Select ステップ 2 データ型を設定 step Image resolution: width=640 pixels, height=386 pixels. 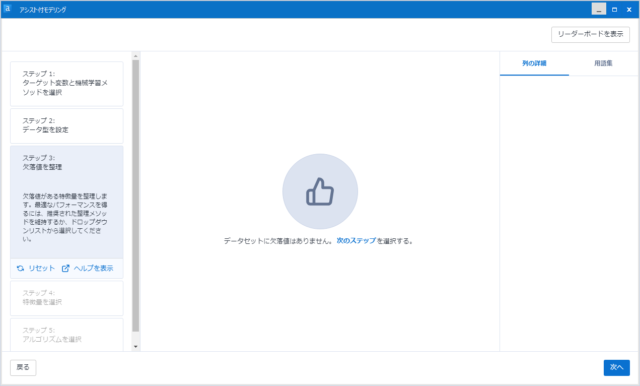point(67,126)
